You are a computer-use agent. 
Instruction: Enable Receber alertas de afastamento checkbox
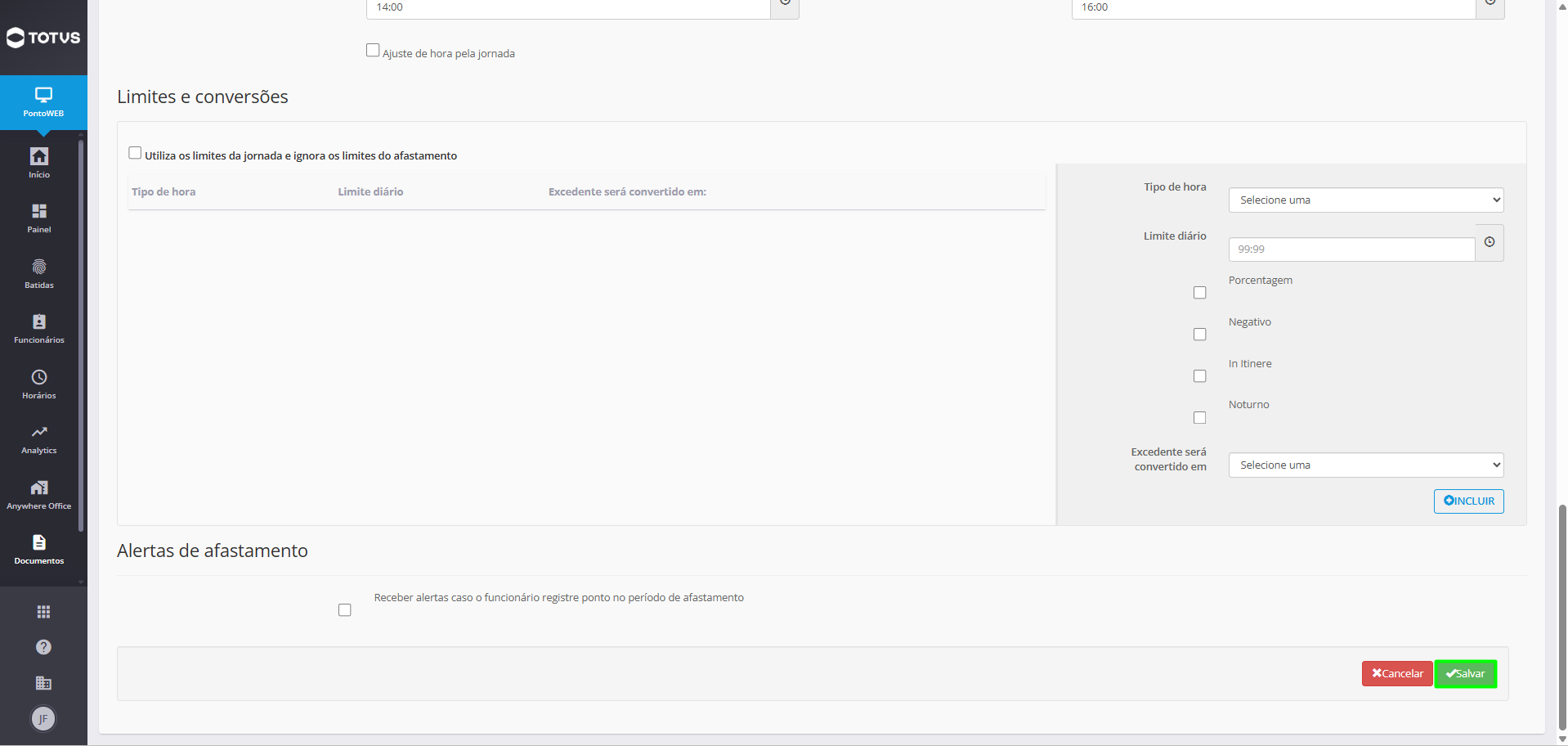pyautogui.click(x=345, y=610)
